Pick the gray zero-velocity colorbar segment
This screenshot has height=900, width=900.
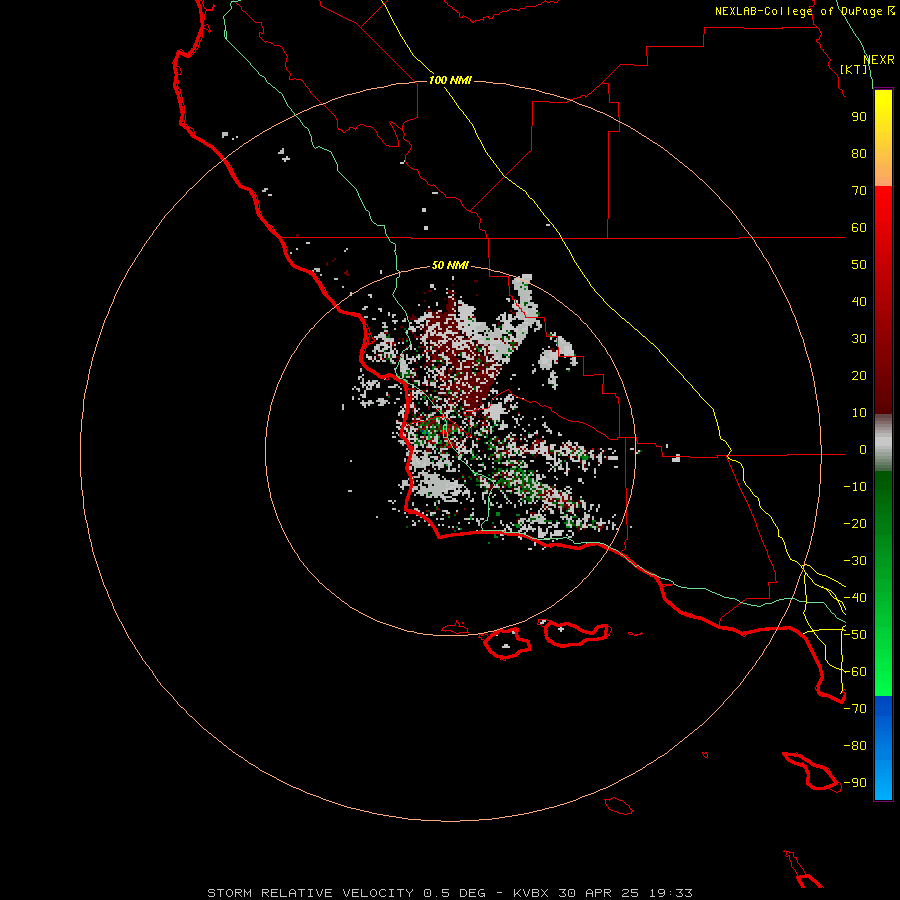(x=883, y=443)
